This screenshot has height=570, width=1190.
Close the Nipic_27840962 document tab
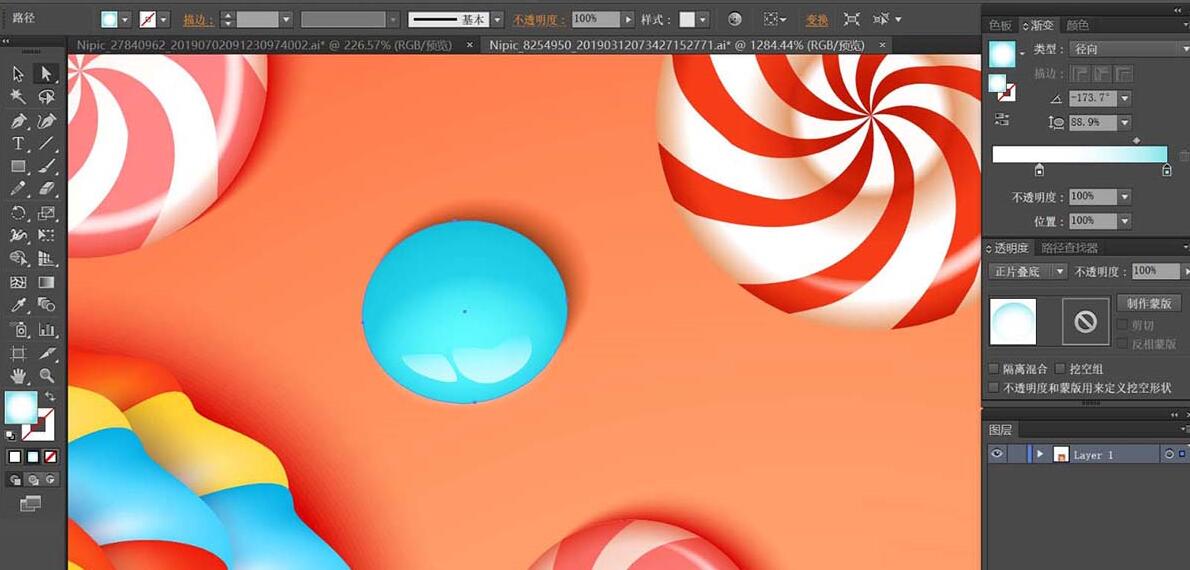click(470, 46)
